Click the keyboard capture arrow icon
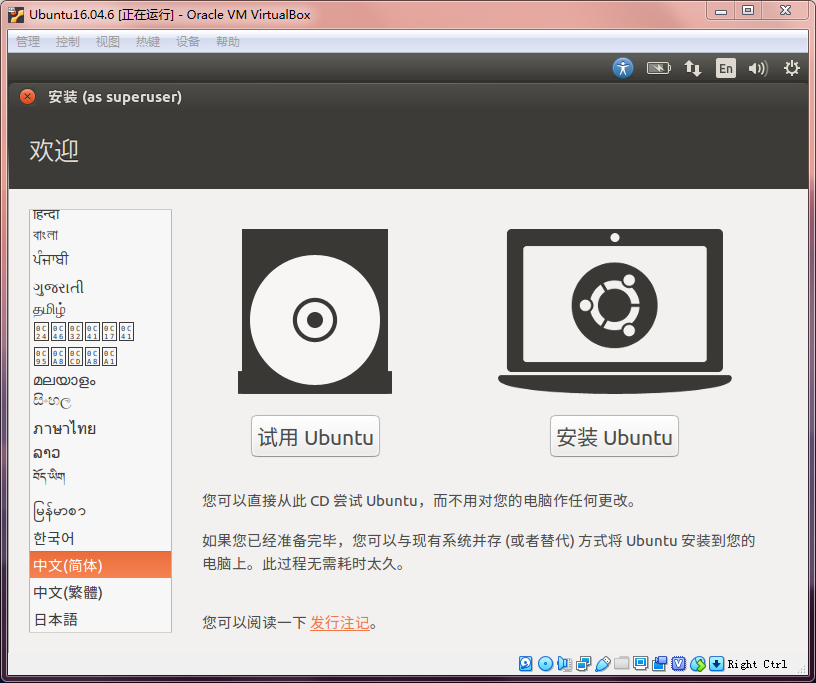Image resolution: width=816 pixels, height=683 pixels. tap(717, 663)
